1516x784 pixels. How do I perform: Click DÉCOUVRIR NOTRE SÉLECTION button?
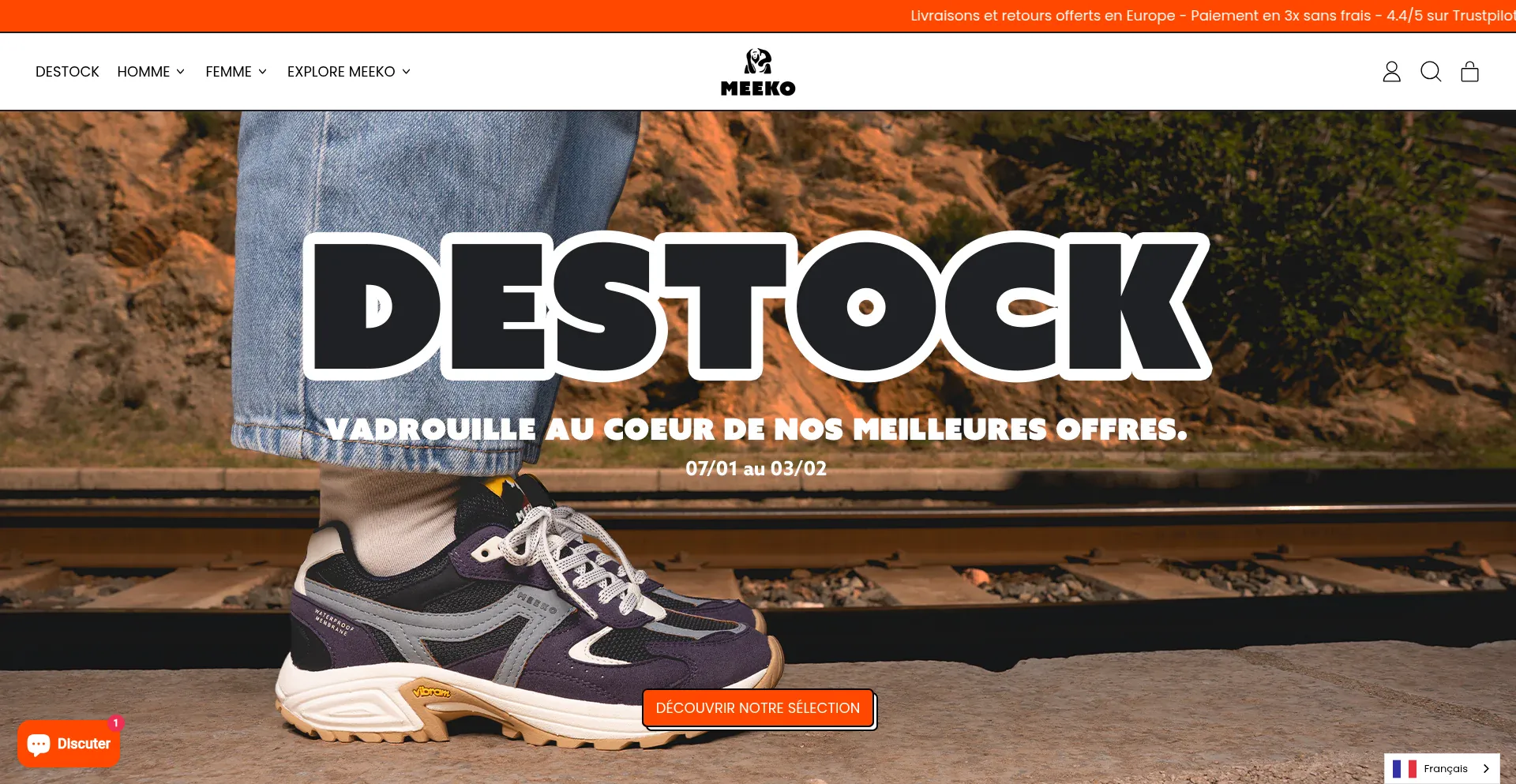click(758, 708)
